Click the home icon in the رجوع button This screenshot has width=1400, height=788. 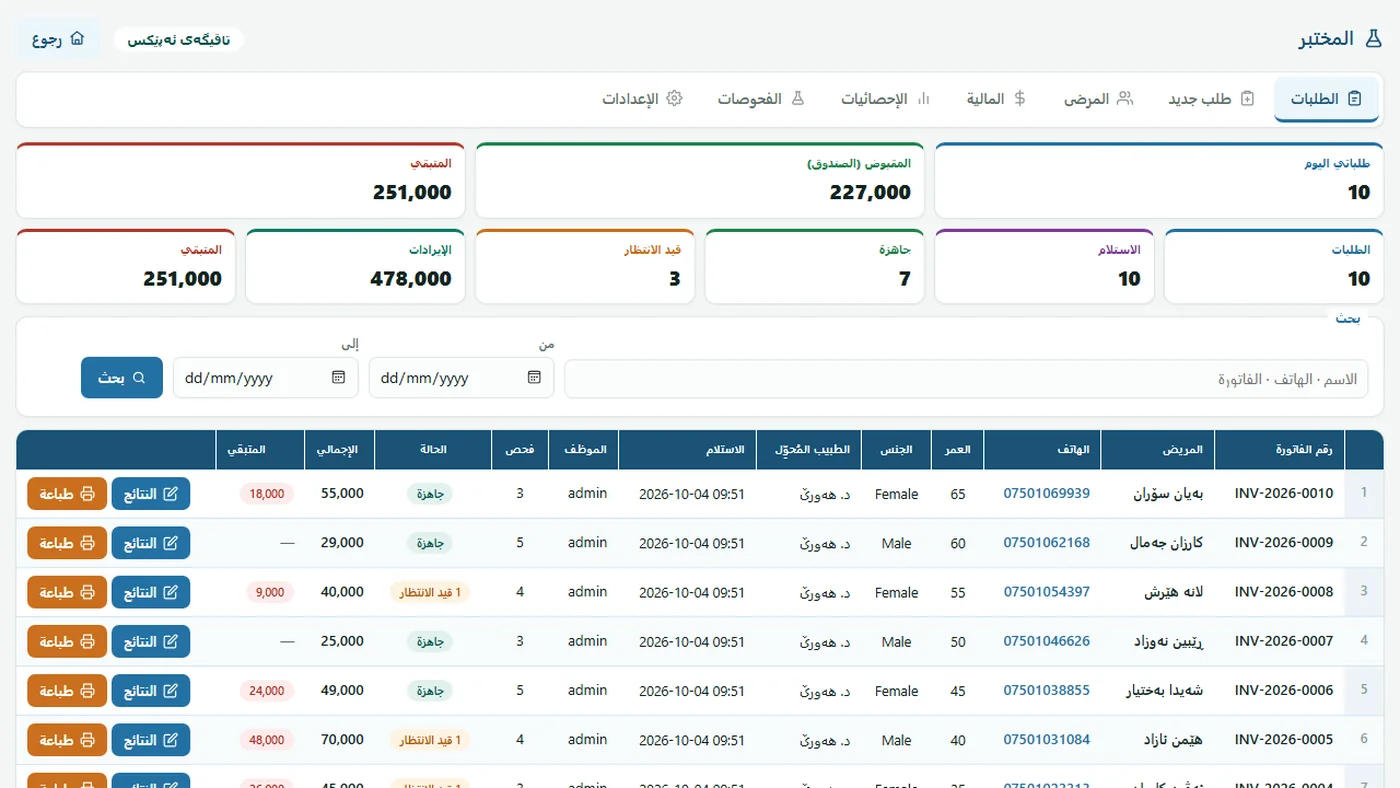(77, 39)
